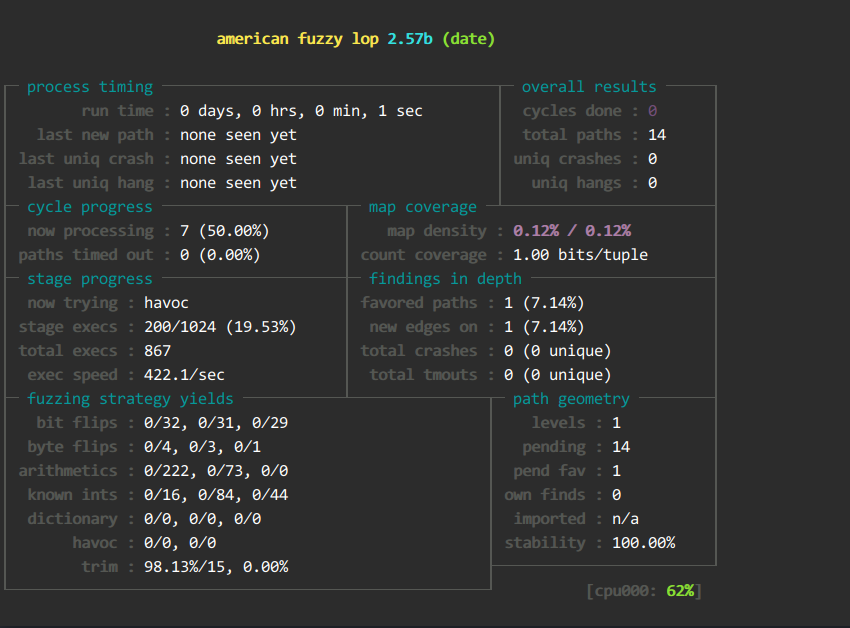
Task: Select the 'findings in depth' section header
Action: pos(445,278)
